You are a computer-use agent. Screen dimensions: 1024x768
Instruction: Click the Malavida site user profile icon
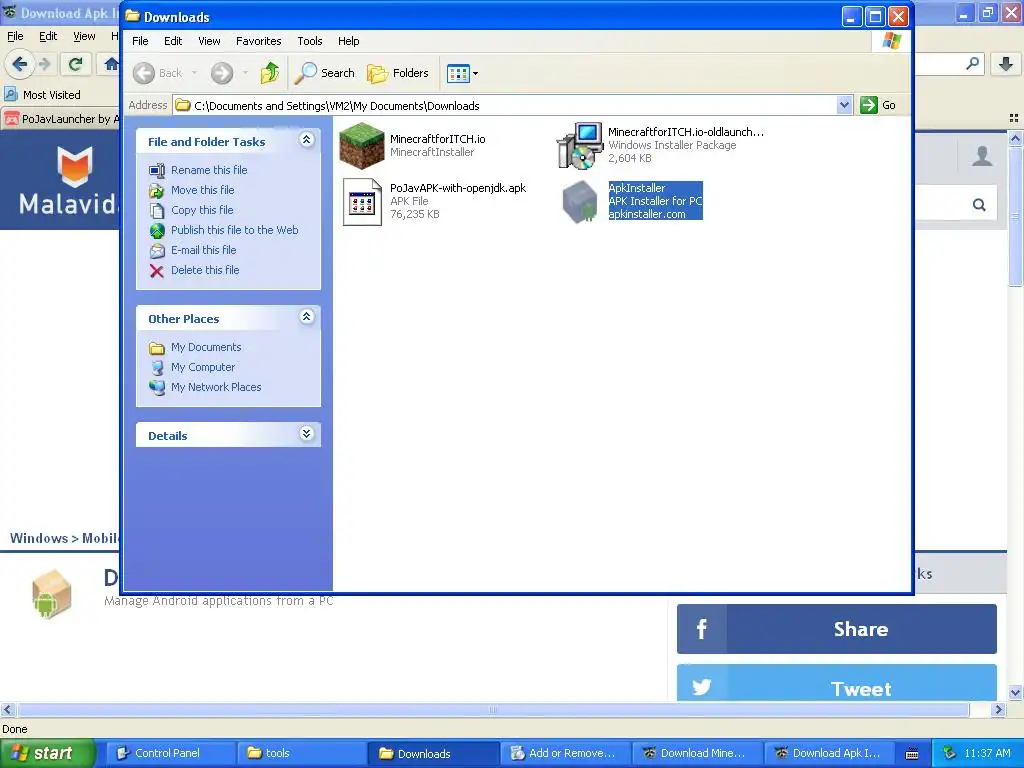coord(982,155)
